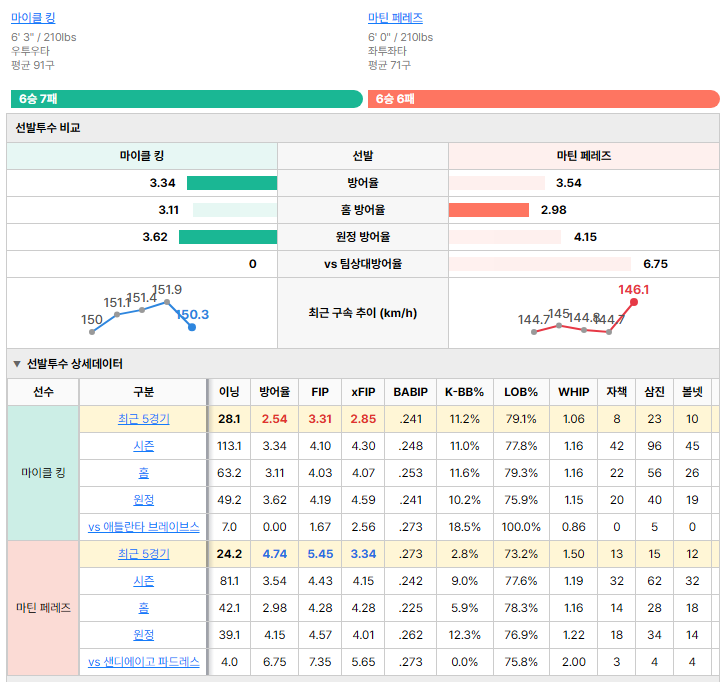Viewport: 726px width, 682px height.
Task: Click the 113.1 season innings cell
Action: coord(229,446)
